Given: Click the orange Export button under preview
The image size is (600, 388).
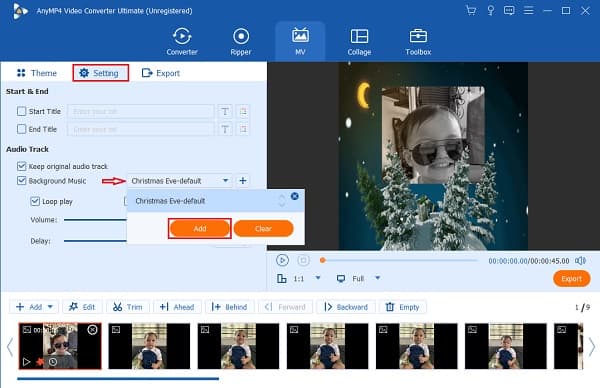Looking at the screenshot, I should click(x=571, y=279).
